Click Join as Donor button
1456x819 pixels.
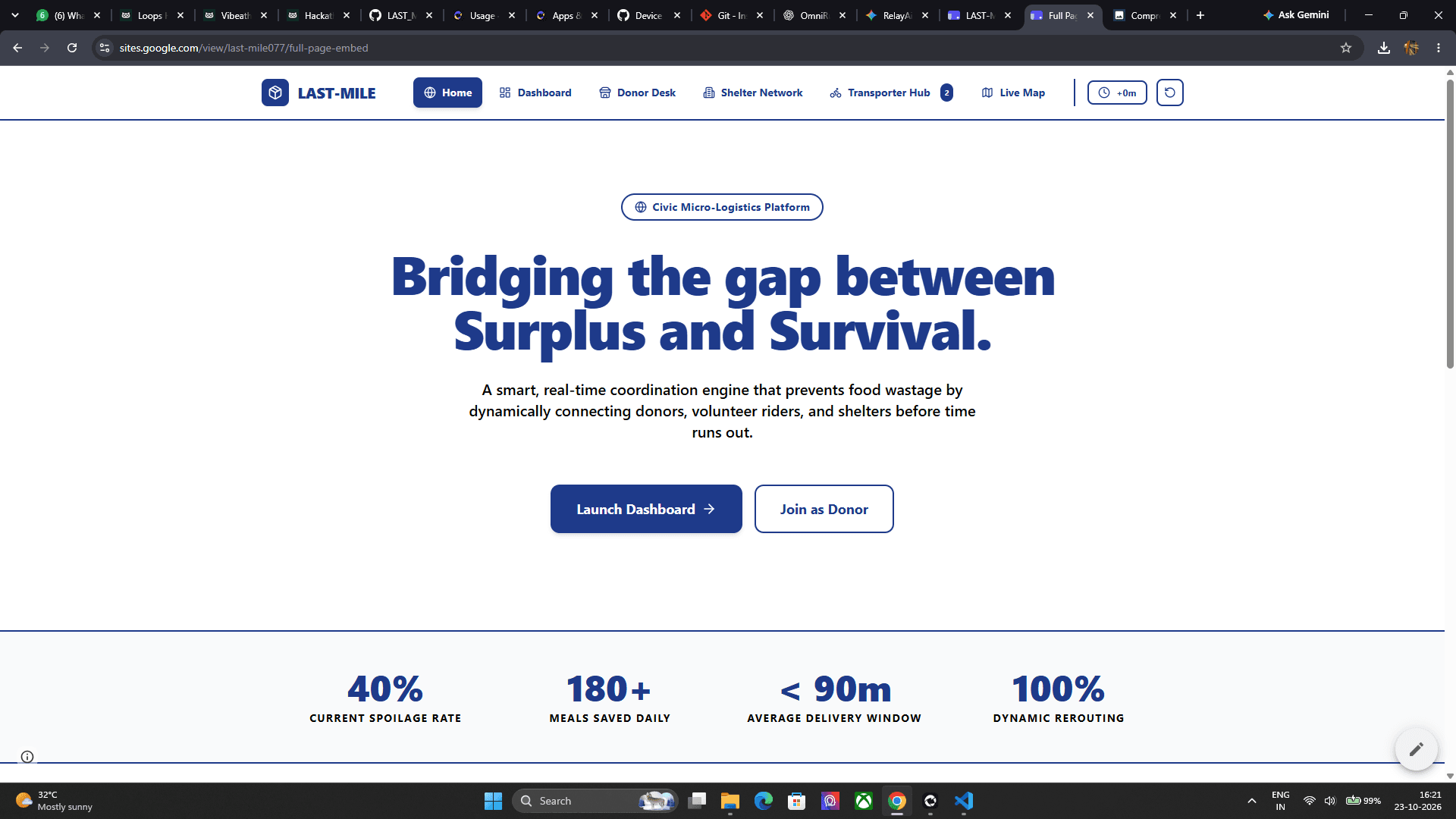click(824, 509)
